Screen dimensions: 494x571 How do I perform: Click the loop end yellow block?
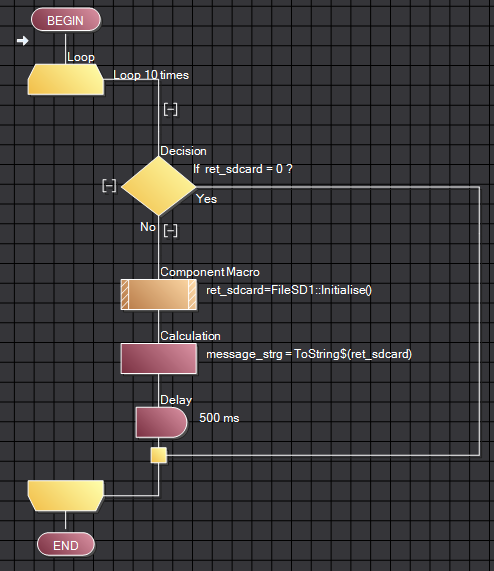click(66, 495)
